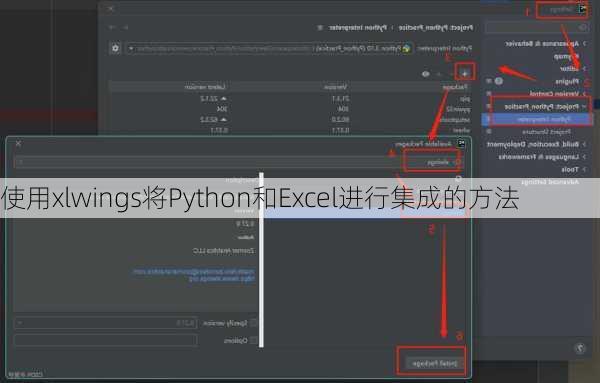This screenshot has width=600, height=383.
Task: Click the Python logo in interpreter field
Action: coord(406,49)
